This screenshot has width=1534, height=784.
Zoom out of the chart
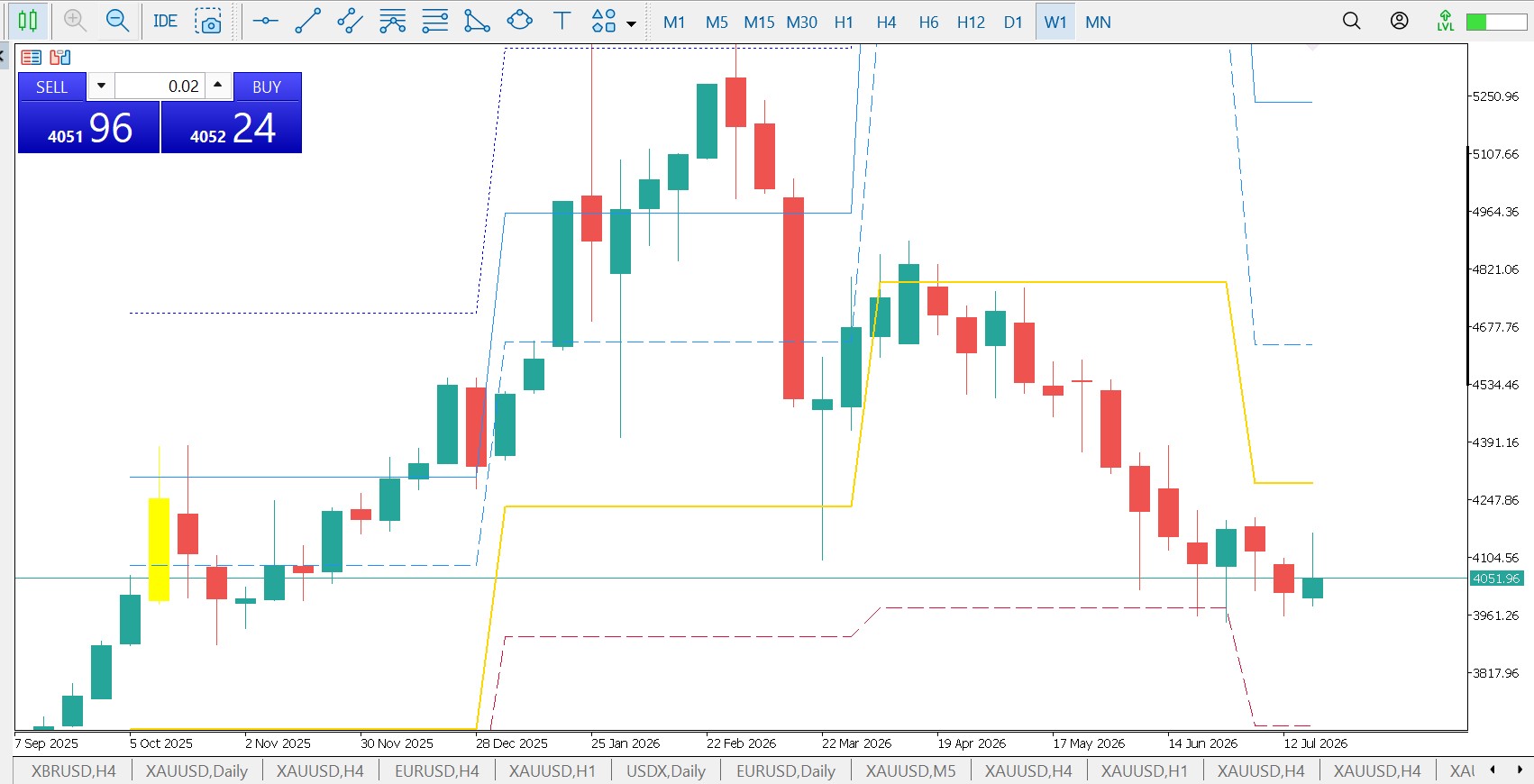click(117, 21)
